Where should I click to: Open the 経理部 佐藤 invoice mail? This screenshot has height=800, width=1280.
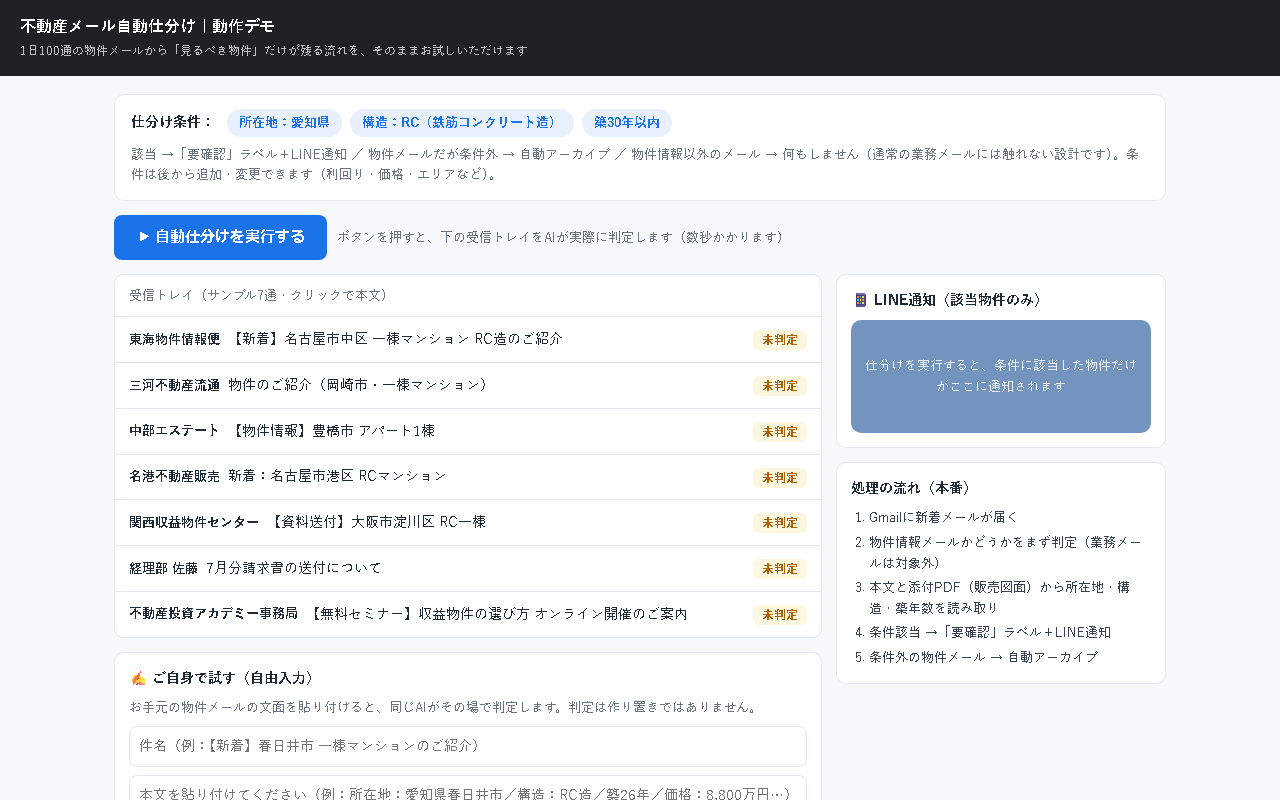[468, 569]
